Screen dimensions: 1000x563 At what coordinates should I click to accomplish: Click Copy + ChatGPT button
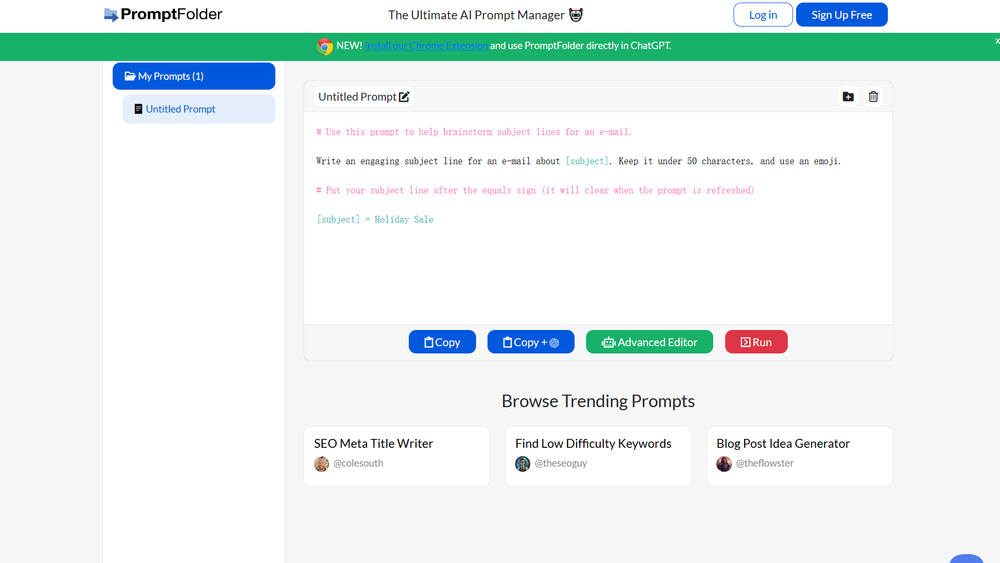pyautogui.click(x=531, y=342)
